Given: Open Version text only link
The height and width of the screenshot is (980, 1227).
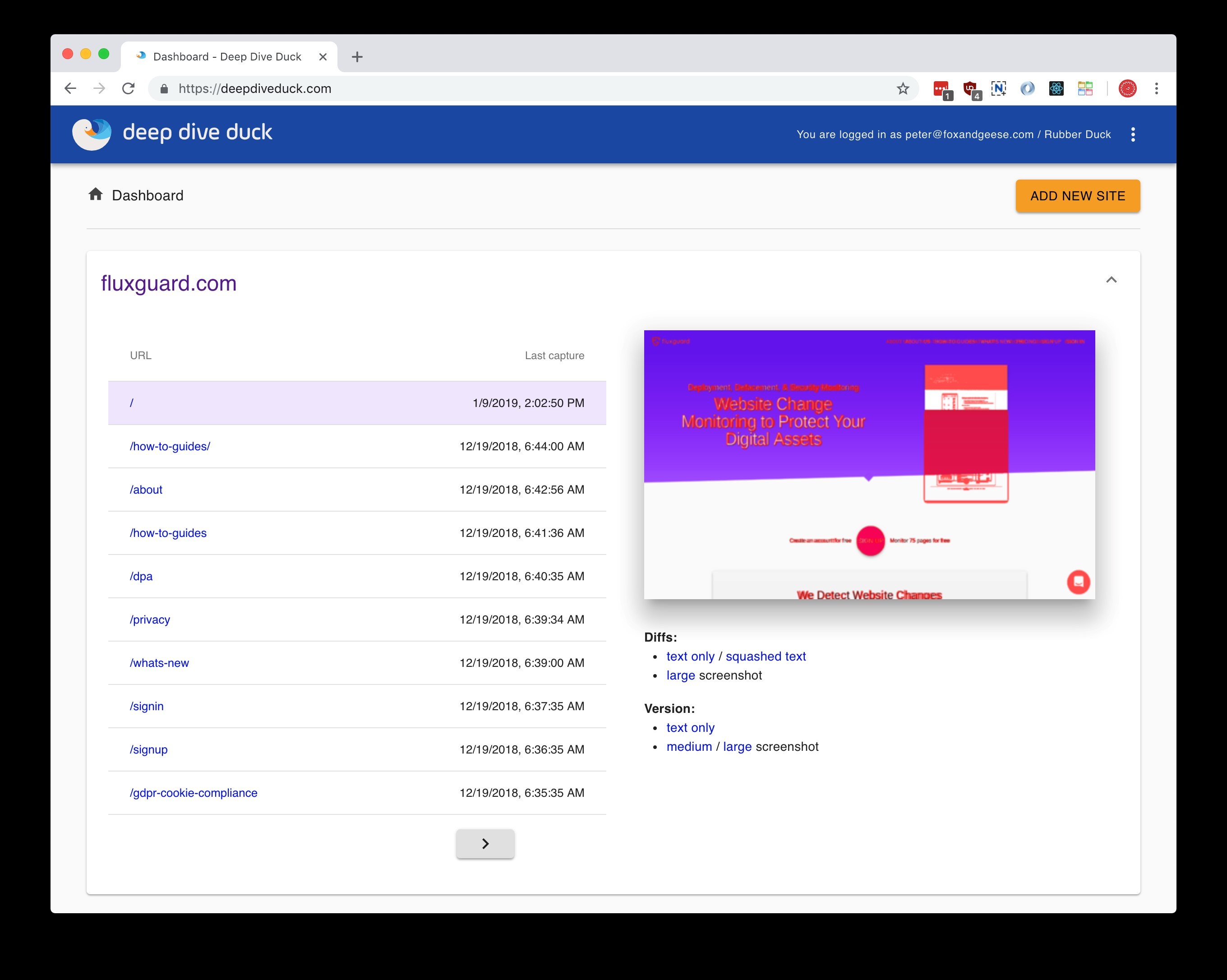Looking at the screenshot, I should tap(690, 727).
